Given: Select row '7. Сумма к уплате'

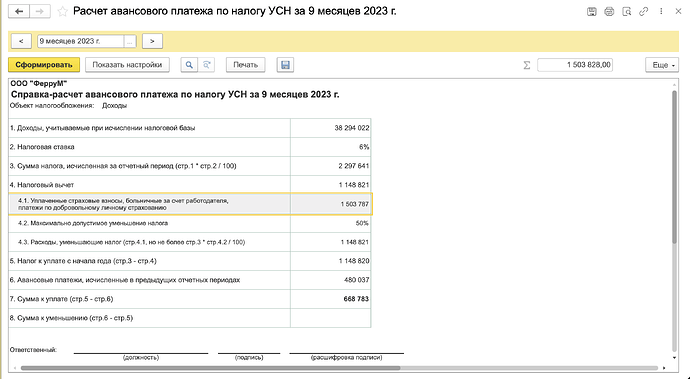Looking at the screenshot, I should pyautogui.click(x=190, y=299).
